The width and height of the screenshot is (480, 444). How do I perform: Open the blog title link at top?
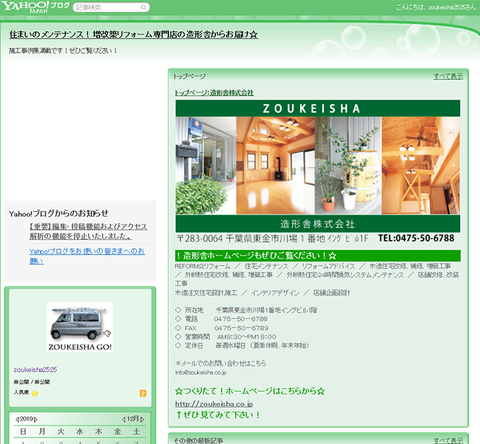[133, 34]
